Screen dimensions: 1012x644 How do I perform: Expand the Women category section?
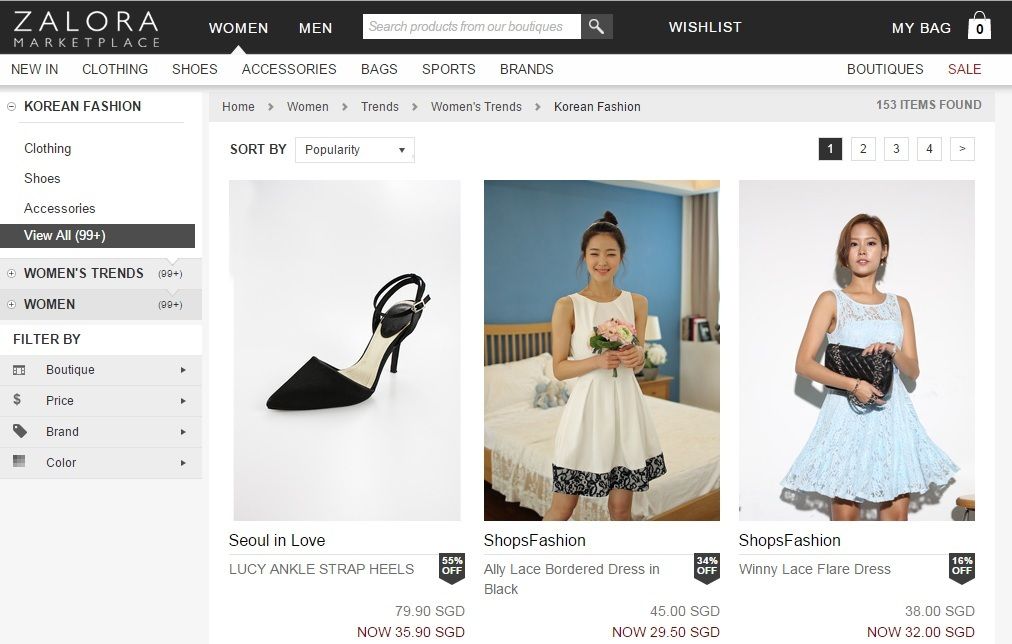click(11, 305)
